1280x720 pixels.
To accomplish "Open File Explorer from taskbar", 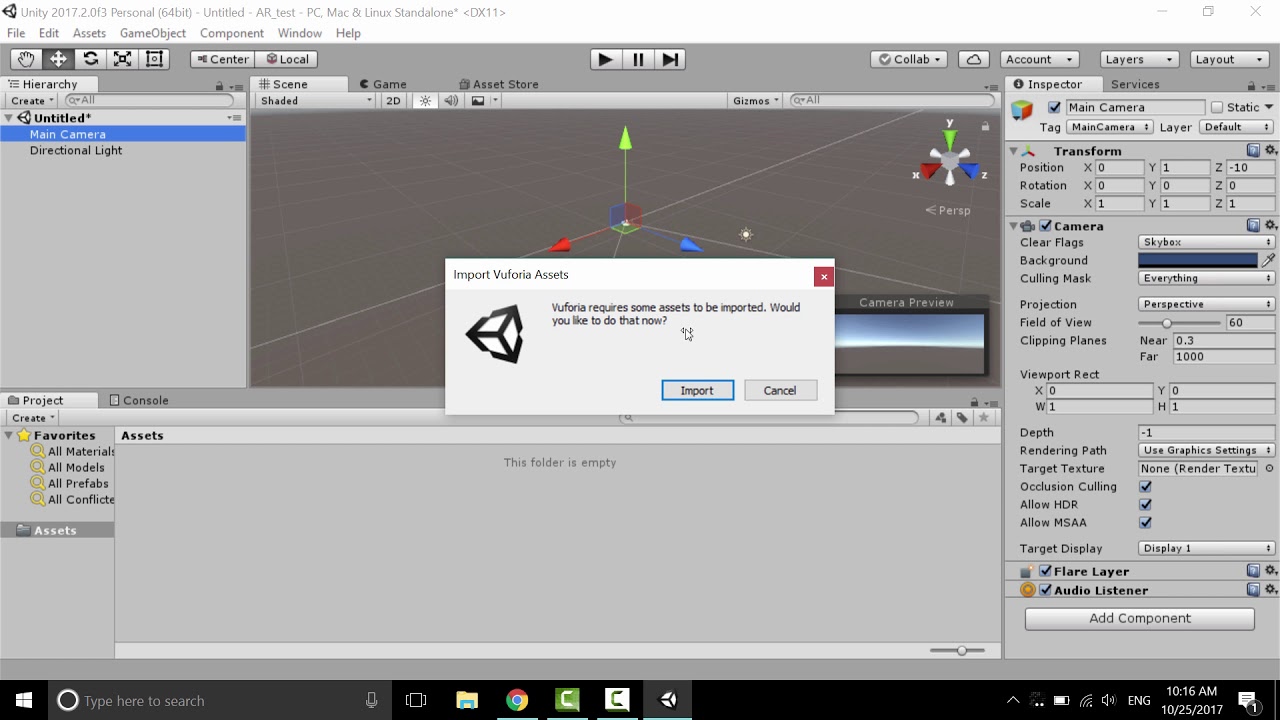I will coord(467,700).
